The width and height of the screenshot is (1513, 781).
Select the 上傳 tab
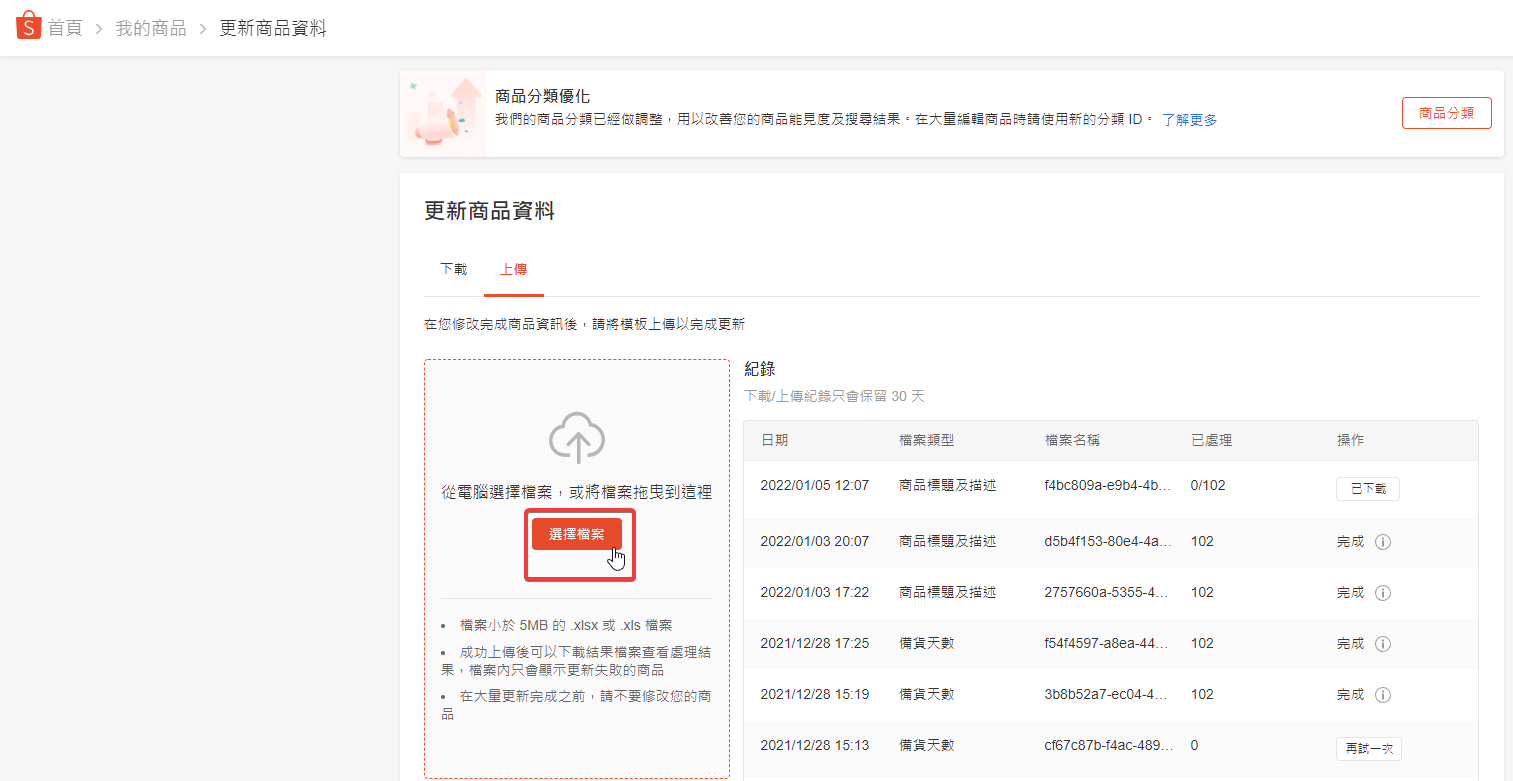513,270
